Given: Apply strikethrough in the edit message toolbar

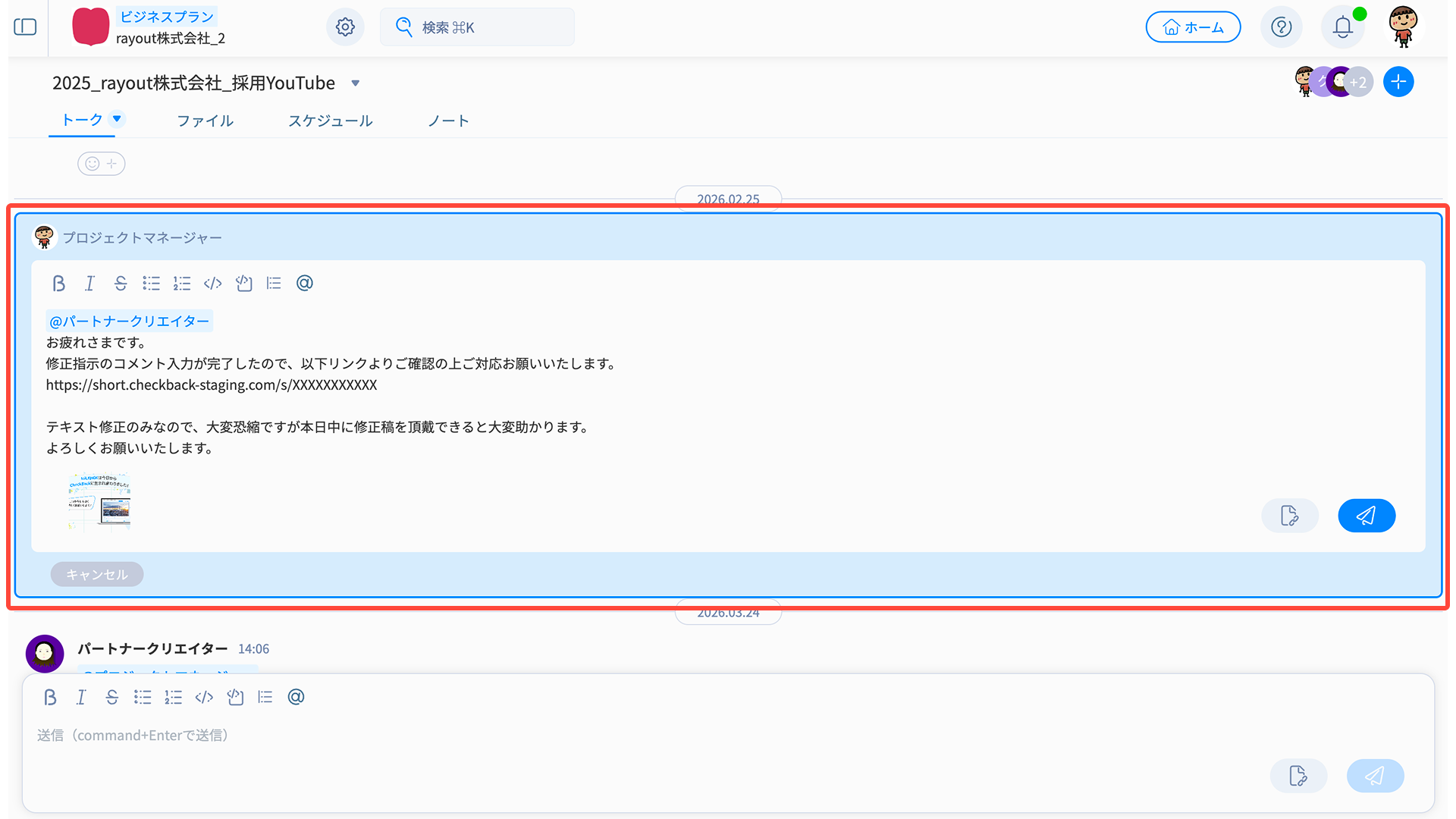Looking at the screenshot, I should click(121, 284).
